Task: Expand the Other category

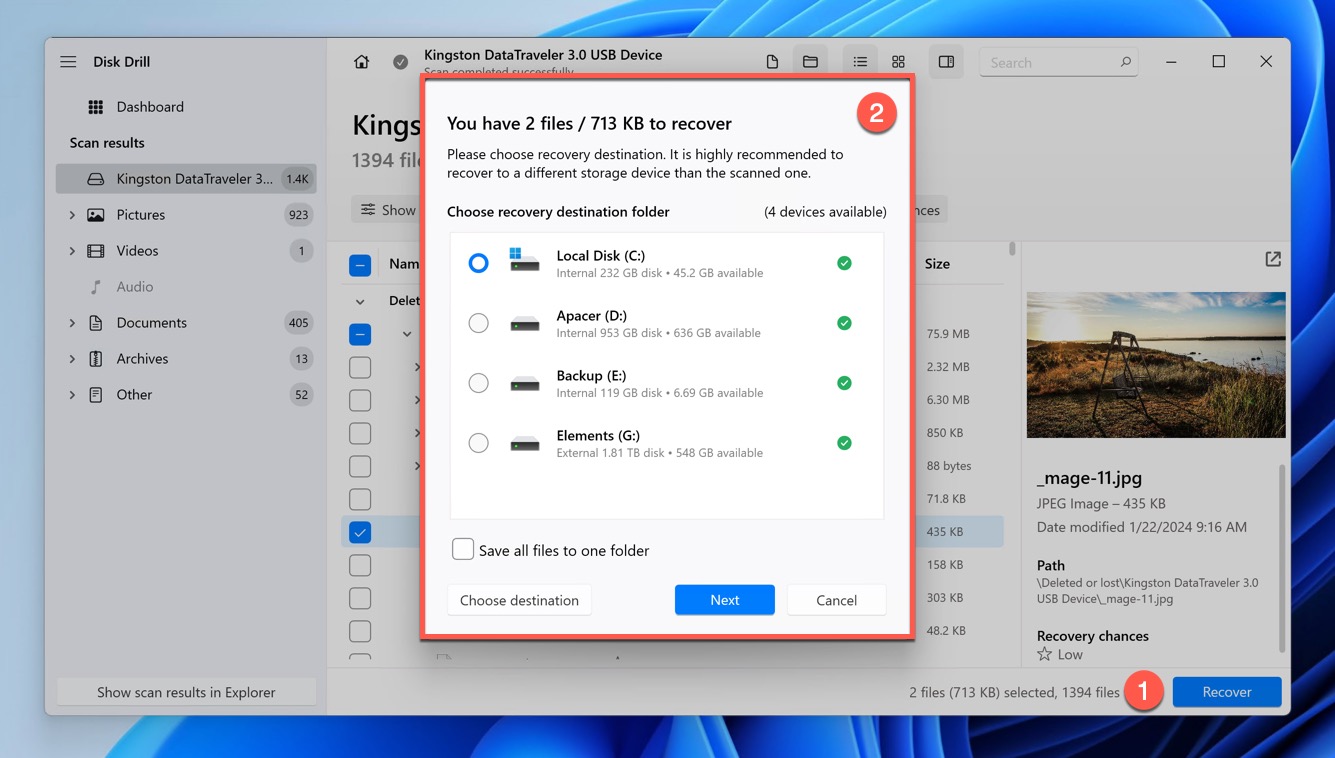Action: tap(72, 395)
